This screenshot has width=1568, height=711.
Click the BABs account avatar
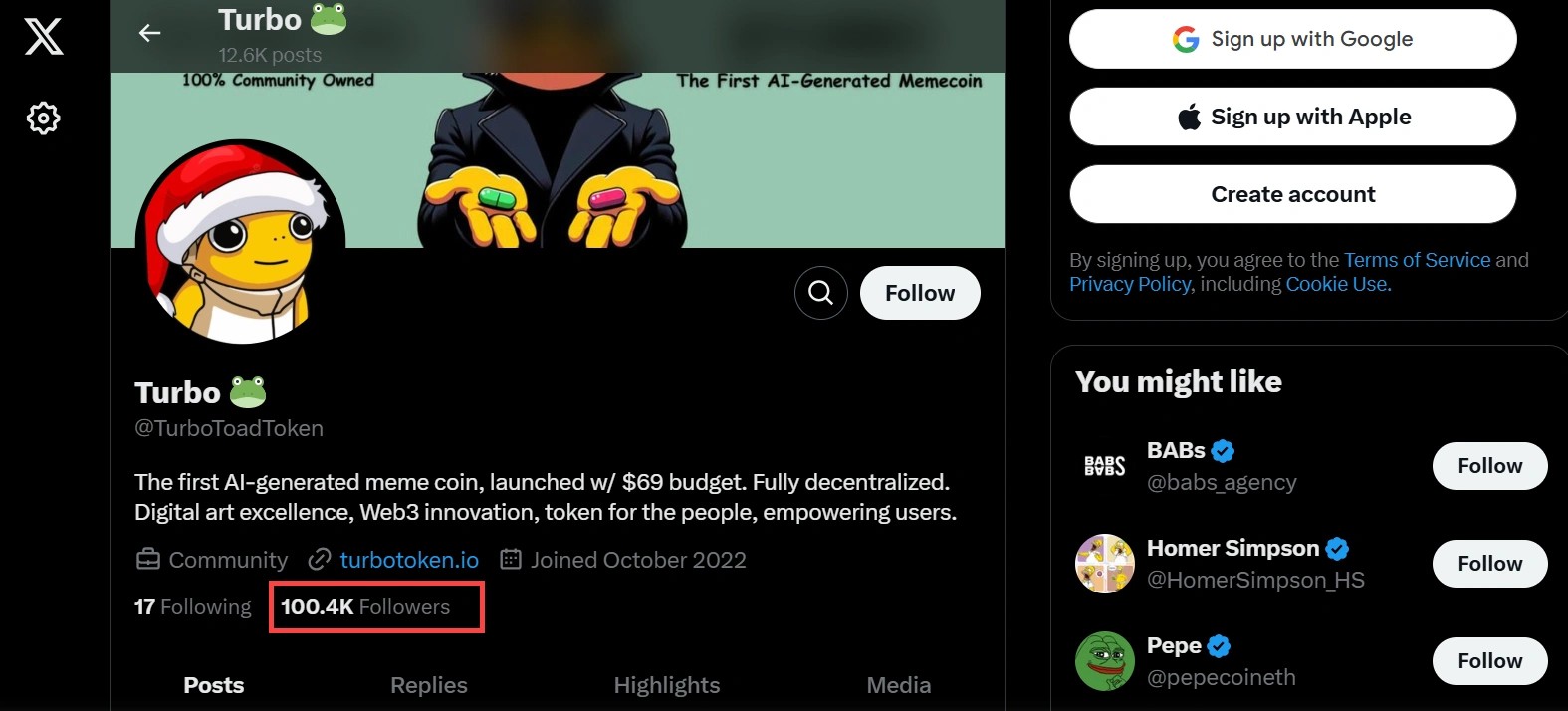click(1104, 466)
